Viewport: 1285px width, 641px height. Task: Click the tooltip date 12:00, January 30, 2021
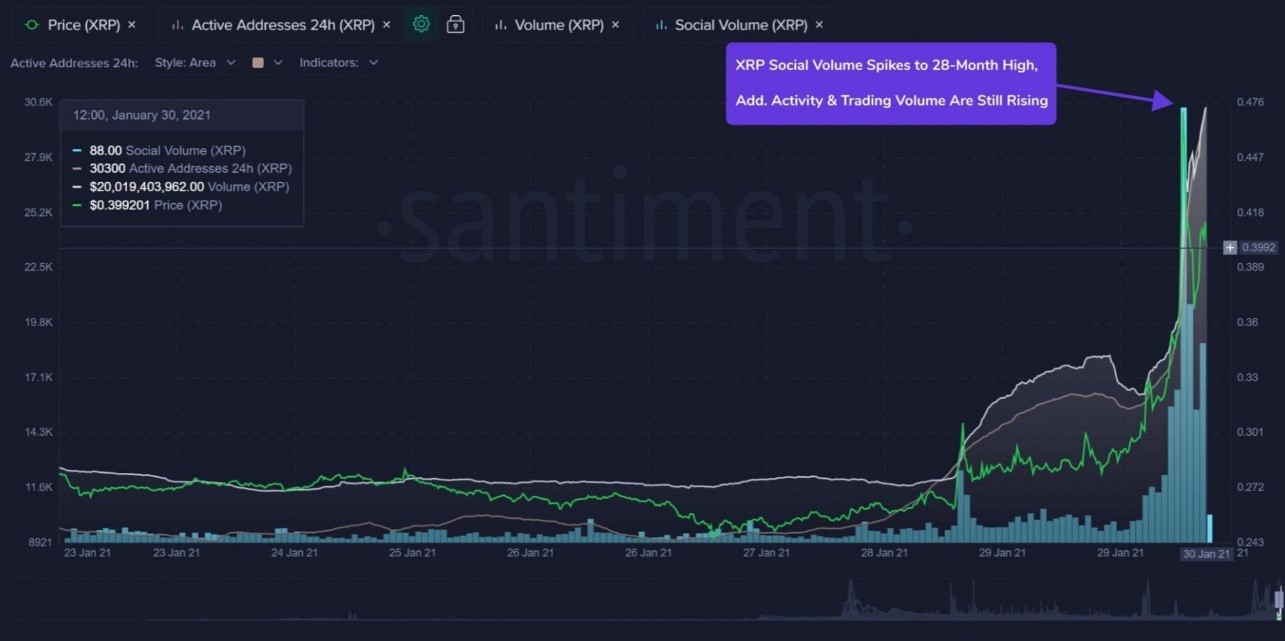(x=141, y=115)
